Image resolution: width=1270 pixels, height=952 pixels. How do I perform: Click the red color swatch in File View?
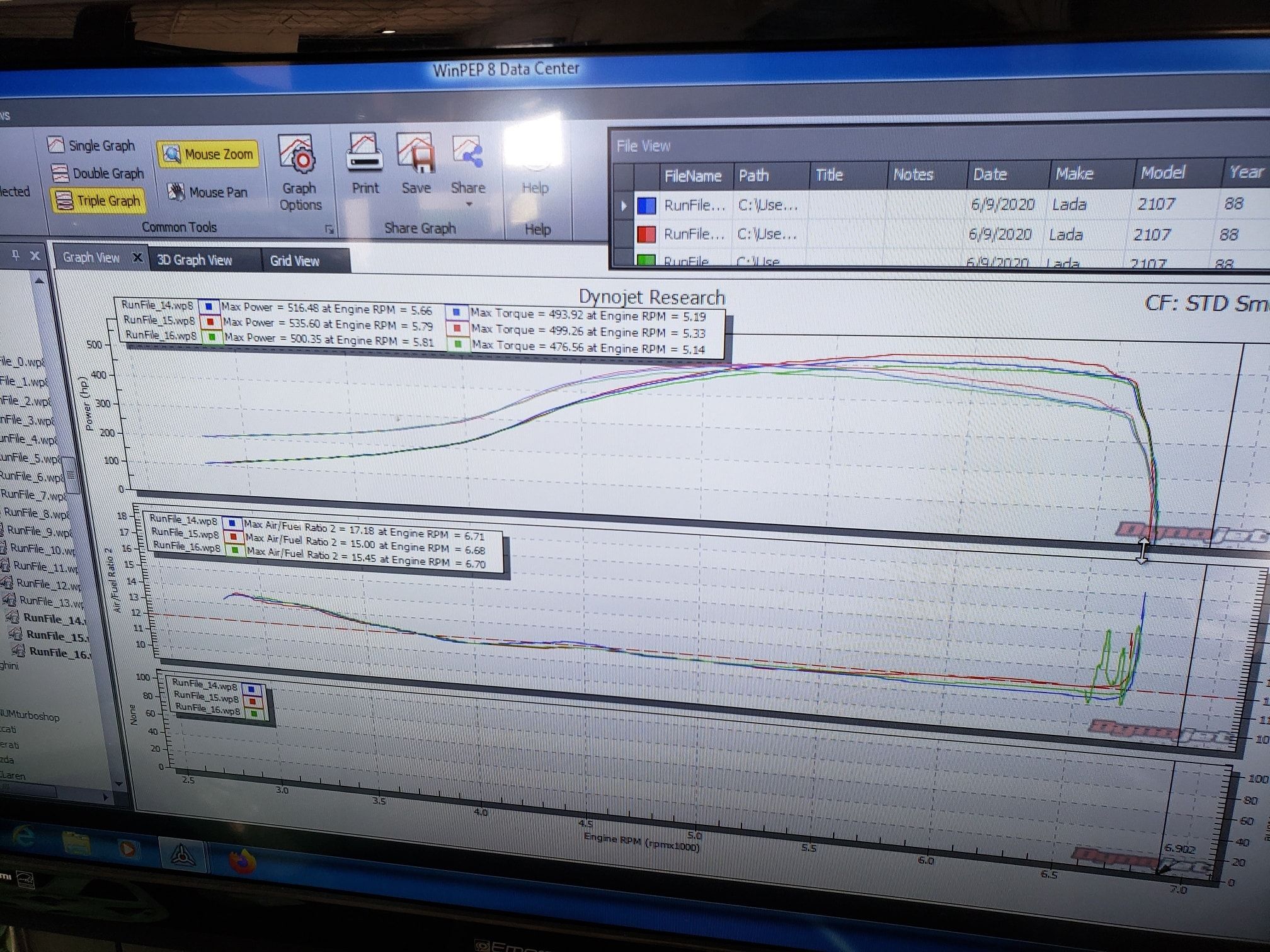click(646, 234)
